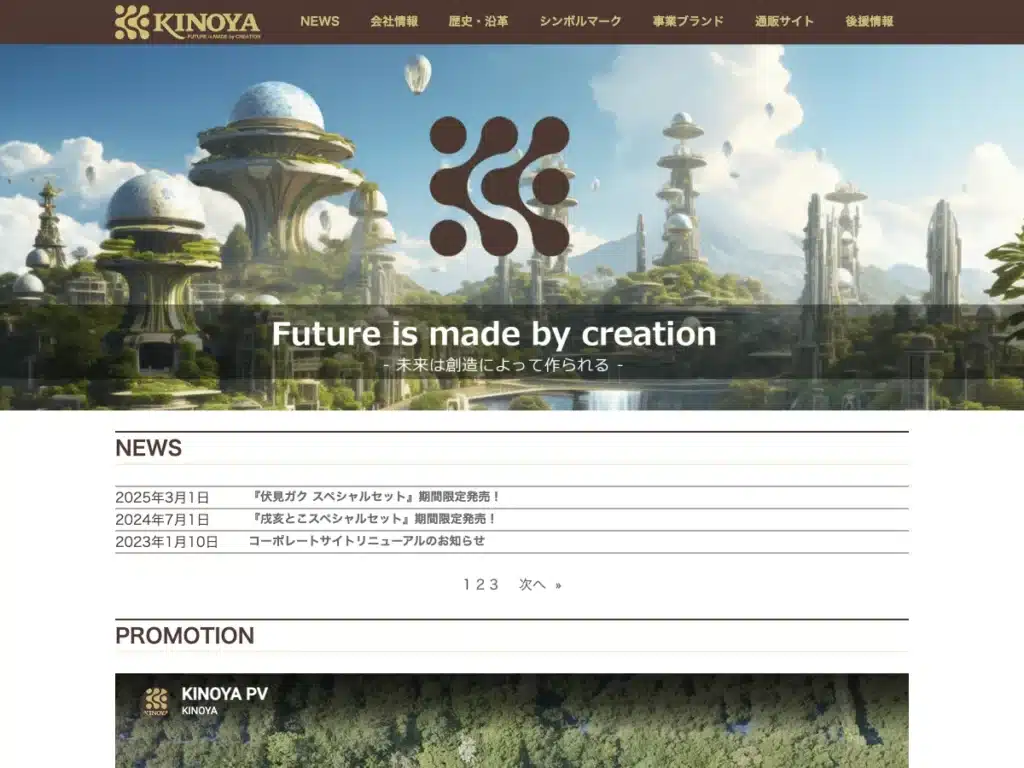
Task: Click the KINOYA PV video title
Action: pyautogui.click(x=225, y=694)
